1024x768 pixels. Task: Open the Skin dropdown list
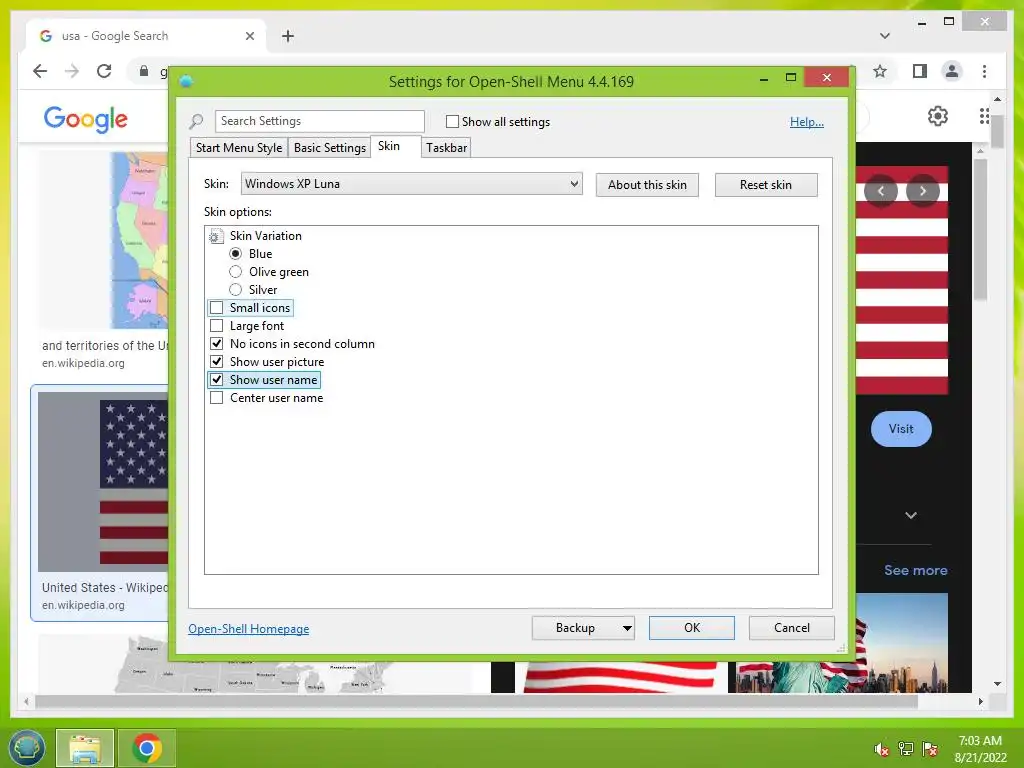(x=411, y=184)
